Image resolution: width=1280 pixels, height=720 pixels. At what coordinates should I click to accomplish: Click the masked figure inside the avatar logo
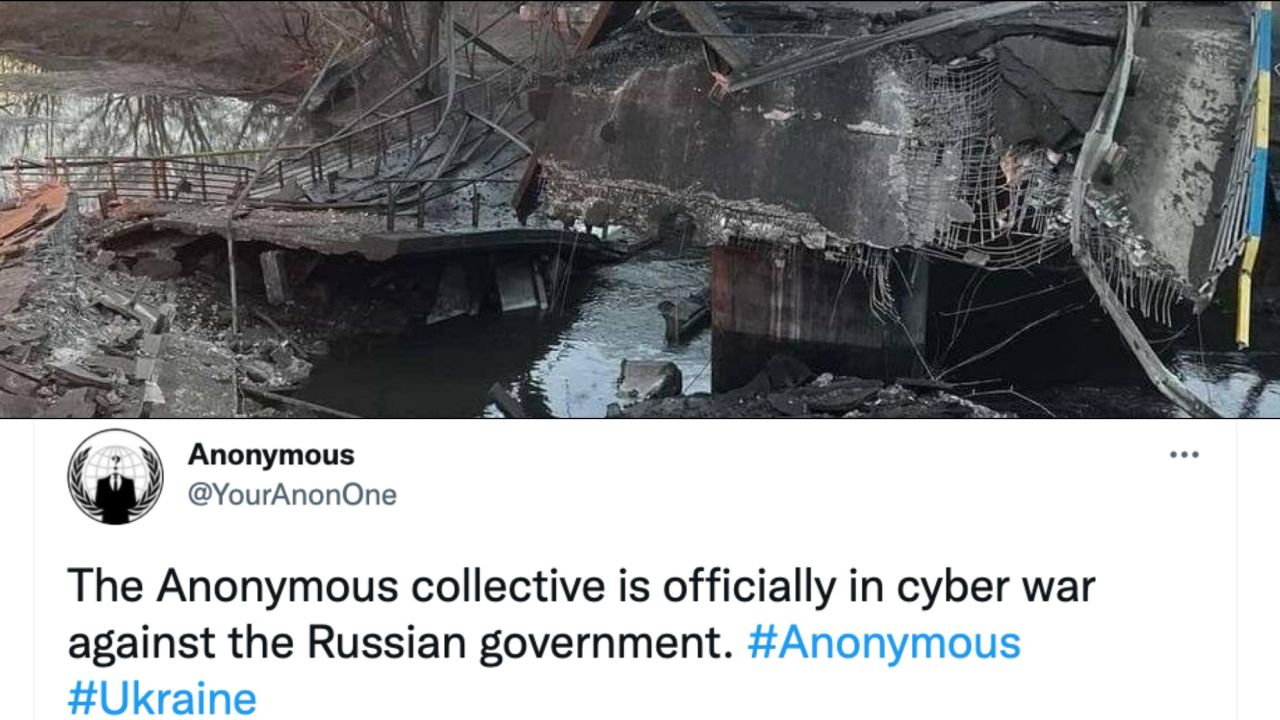click(116, 487)
